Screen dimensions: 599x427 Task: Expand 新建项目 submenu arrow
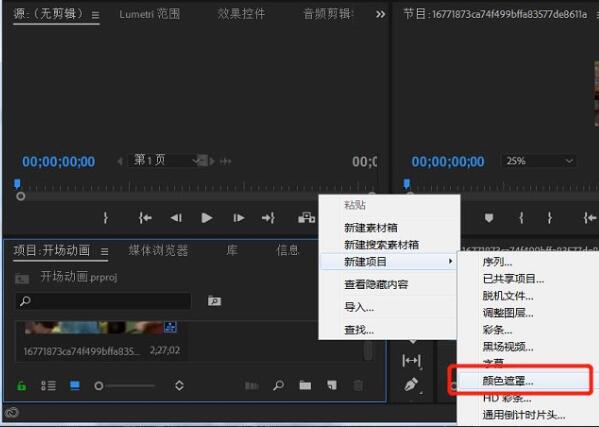click(x=451, y=261)
